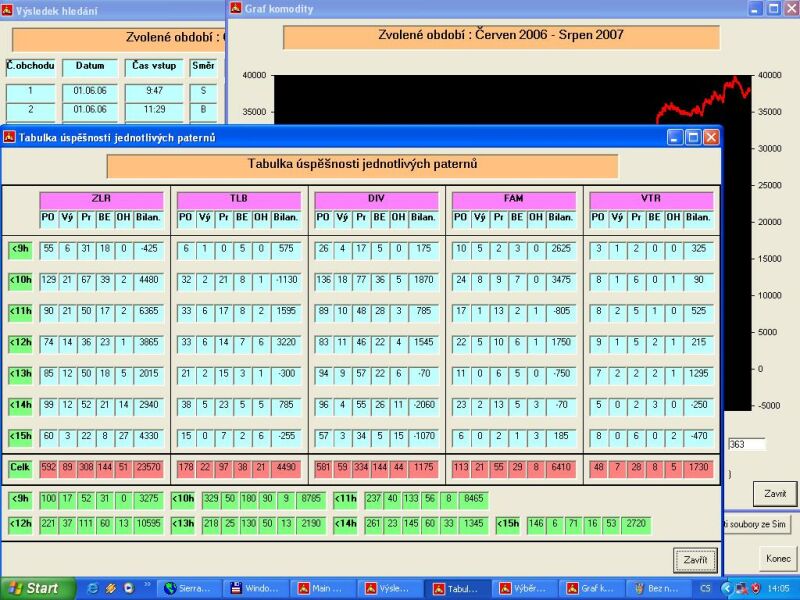Image resolution: width=800 pixels, height=600 pixels.
Task: Click the input field showing 363
Action: click(x=746, y=444)
